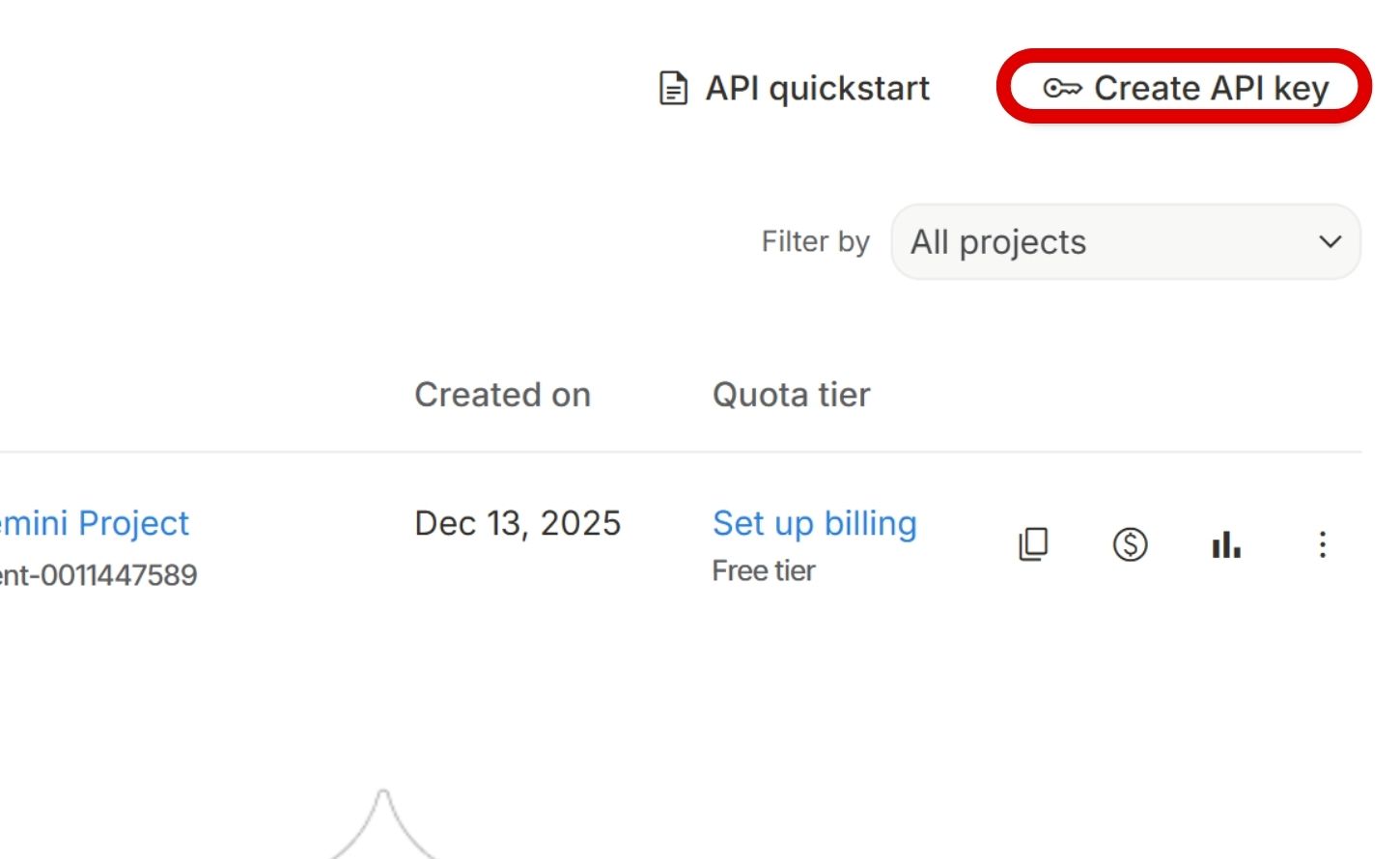Screen dimensions: 1400x859
Task: Click the Set up billing link
Action: (x=814, y=523)
